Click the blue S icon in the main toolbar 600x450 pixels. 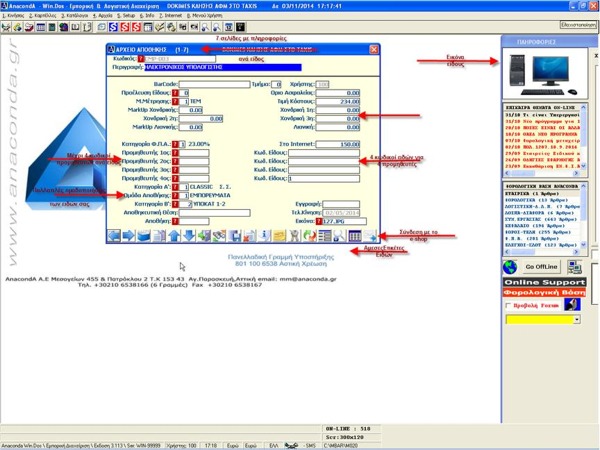click(113, 27)
